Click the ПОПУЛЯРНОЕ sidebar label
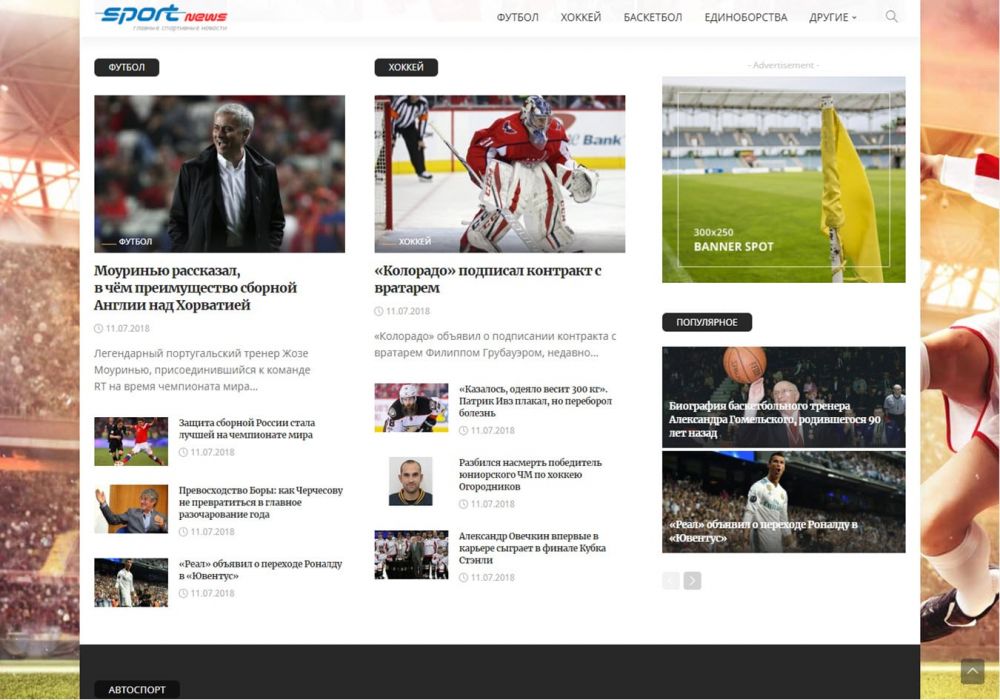Image resolution: width=1000 pixels, height=700 pixels. (705, 322)
